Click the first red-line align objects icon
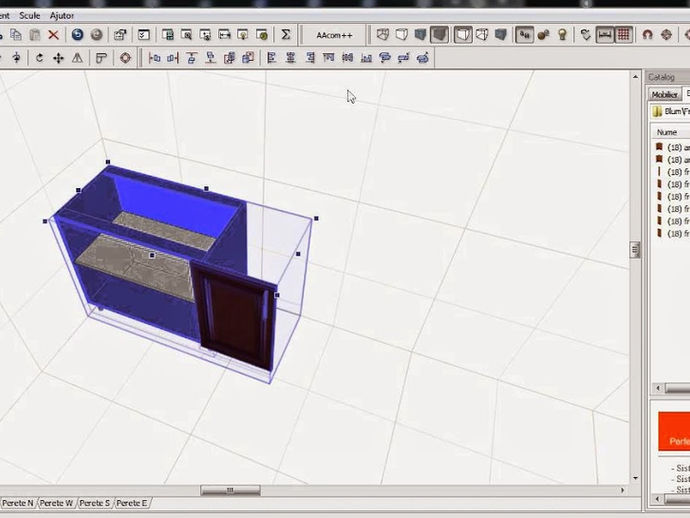 tap(154, 58)
